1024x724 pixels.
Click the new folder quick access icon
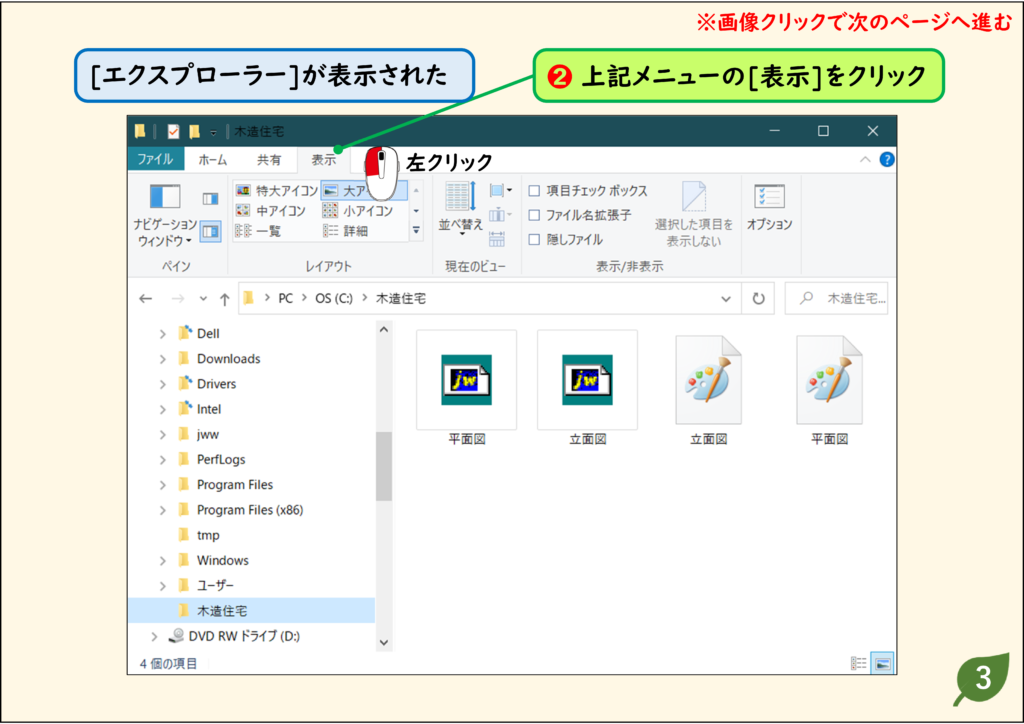pos(195,131)
